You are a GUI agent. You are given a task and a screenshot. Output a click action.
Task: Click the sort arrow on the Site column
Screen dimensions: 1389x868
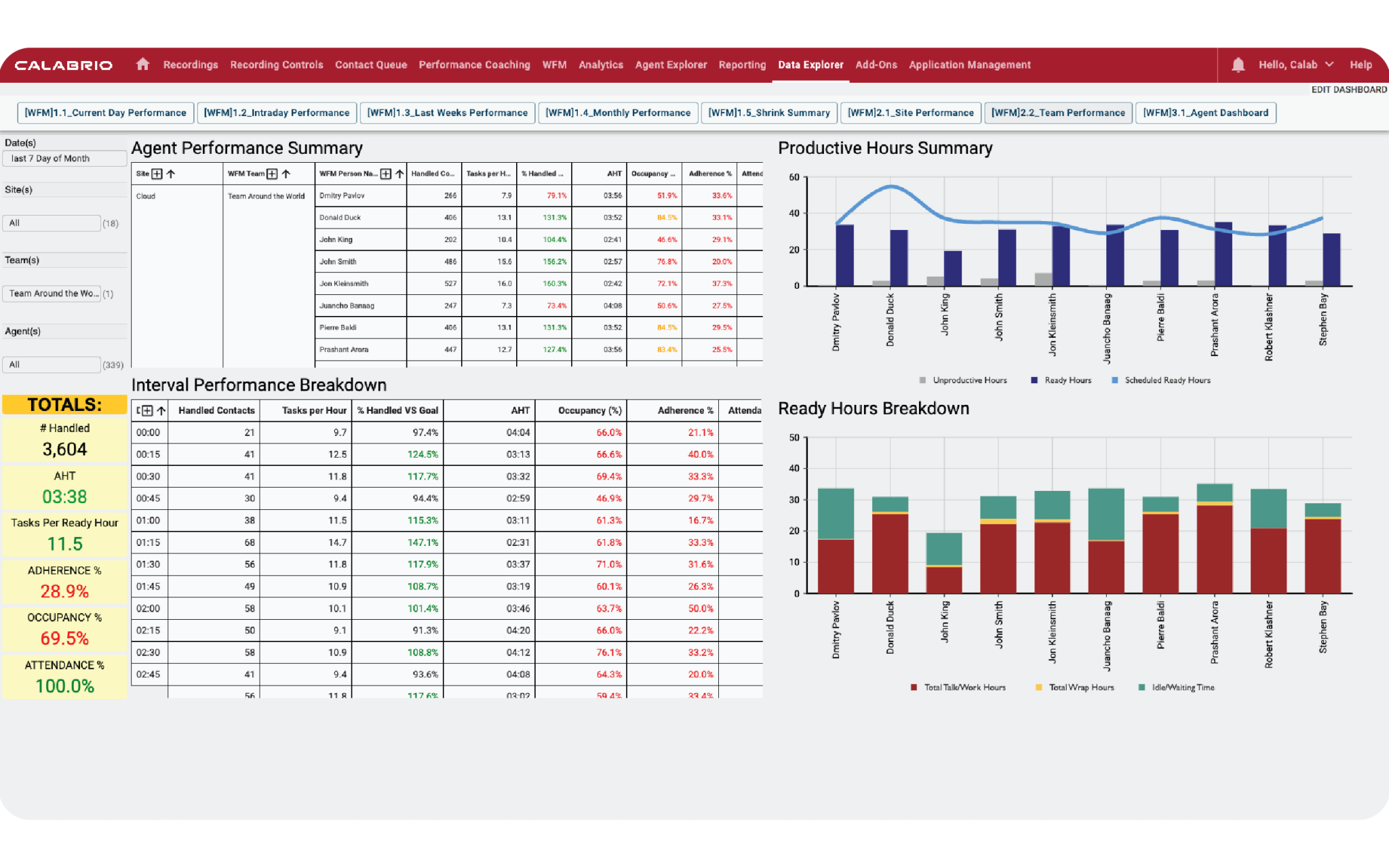point(172,174)
